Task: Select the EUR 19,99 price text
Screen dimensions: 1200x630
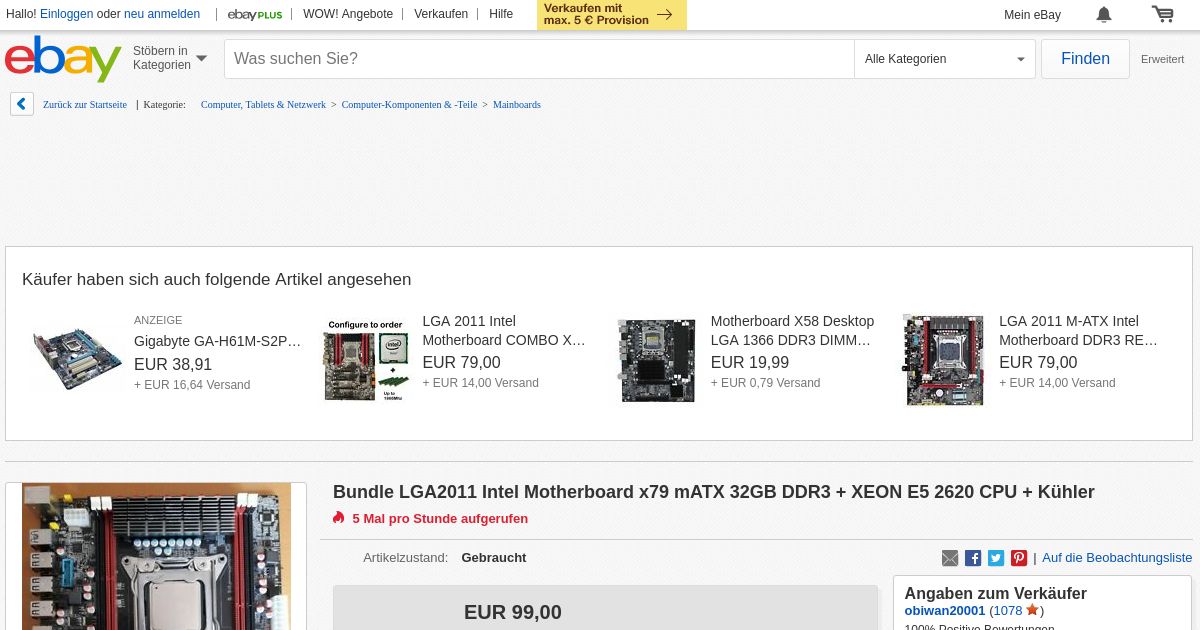Action: (x=750, y=363)
